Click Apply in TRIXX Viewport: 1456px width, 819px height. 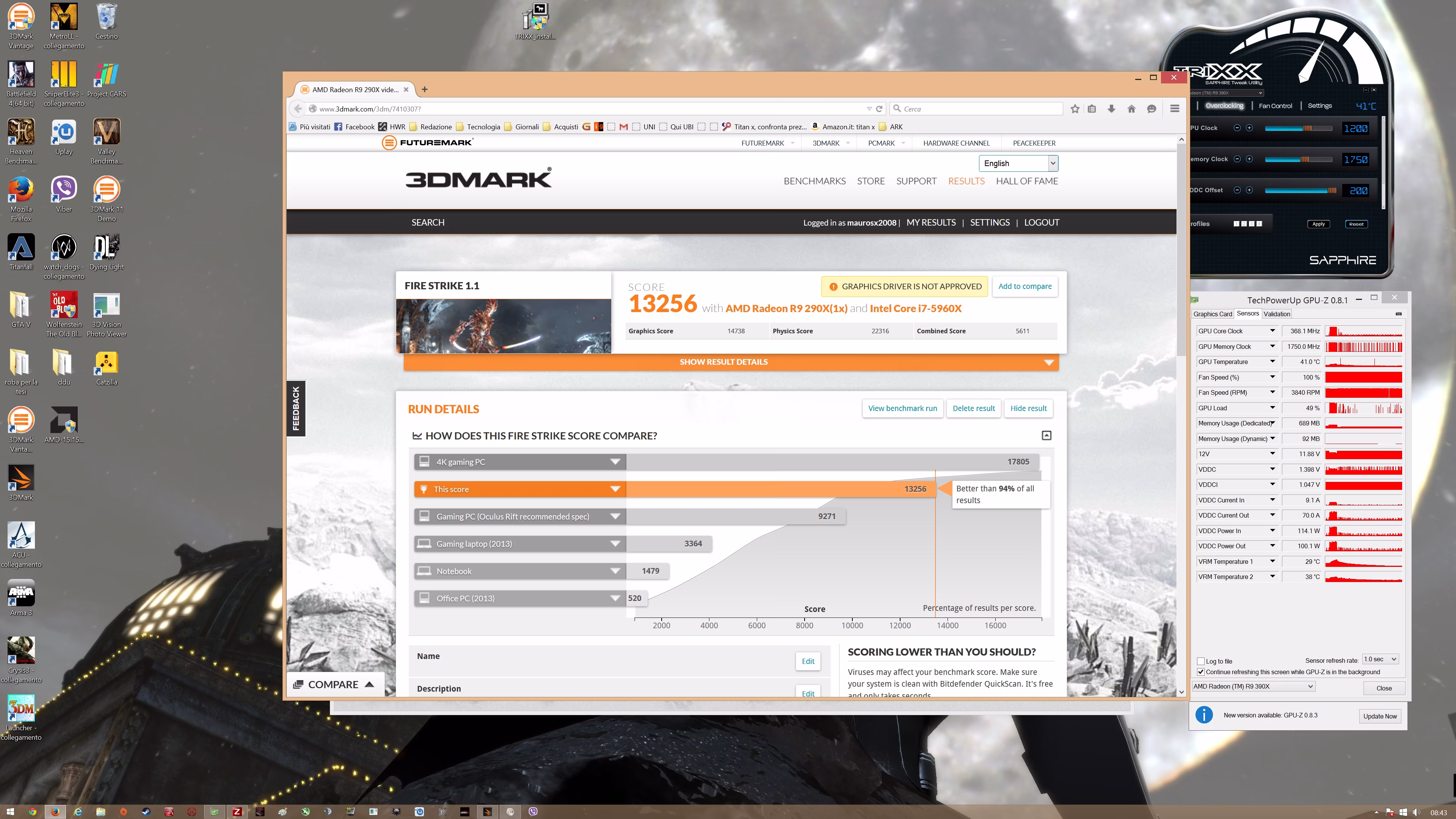(1318, 224)
